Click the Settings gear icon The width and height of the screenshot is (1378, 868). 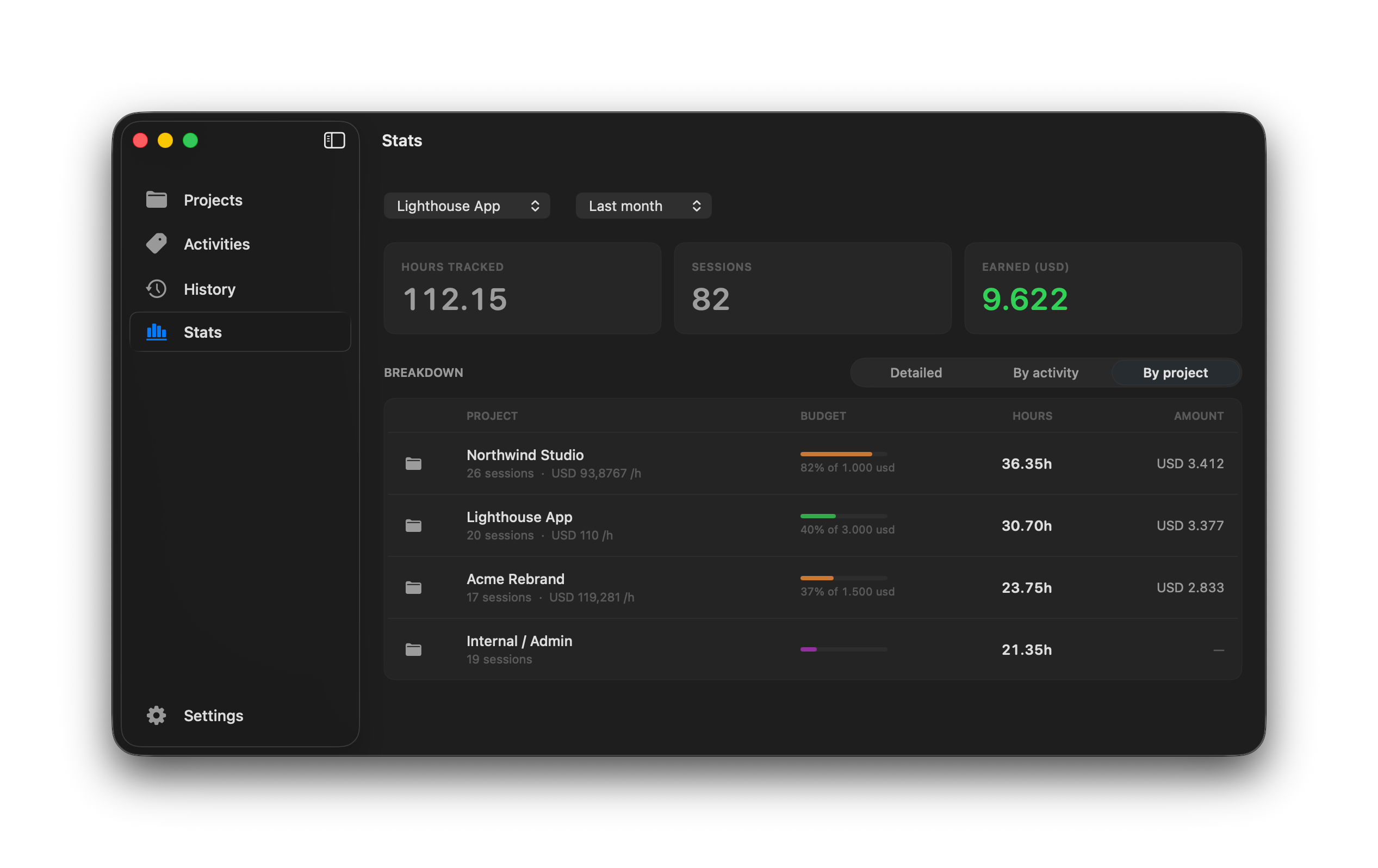[x=156, y=715]
